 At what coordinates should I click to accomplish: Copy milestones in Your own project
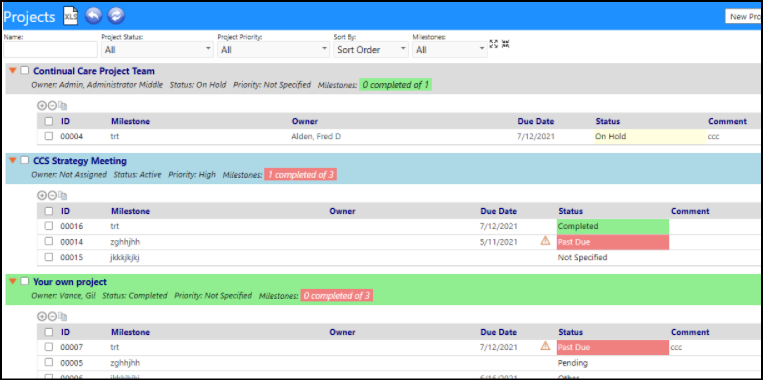tap(62, 317)
